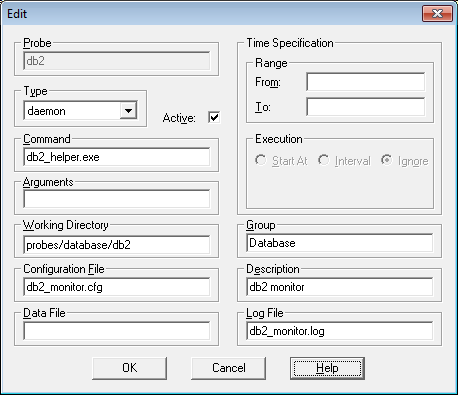Open Help for this dialog

[x=327, y=368]
